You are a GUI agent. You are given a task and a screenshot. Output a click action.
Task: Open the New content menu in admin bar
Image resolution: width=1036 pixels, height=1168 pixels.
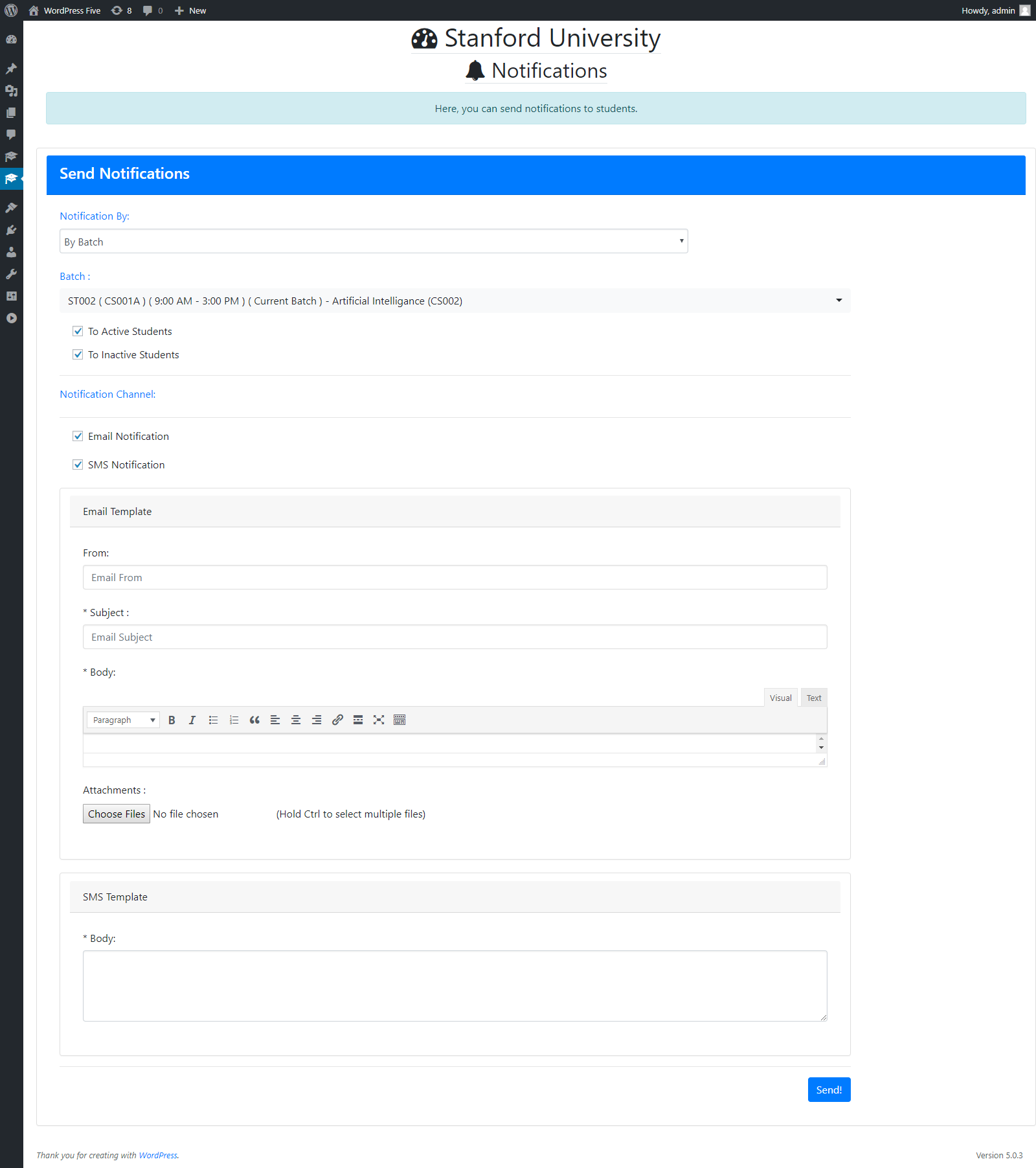[x=190, y=10]
